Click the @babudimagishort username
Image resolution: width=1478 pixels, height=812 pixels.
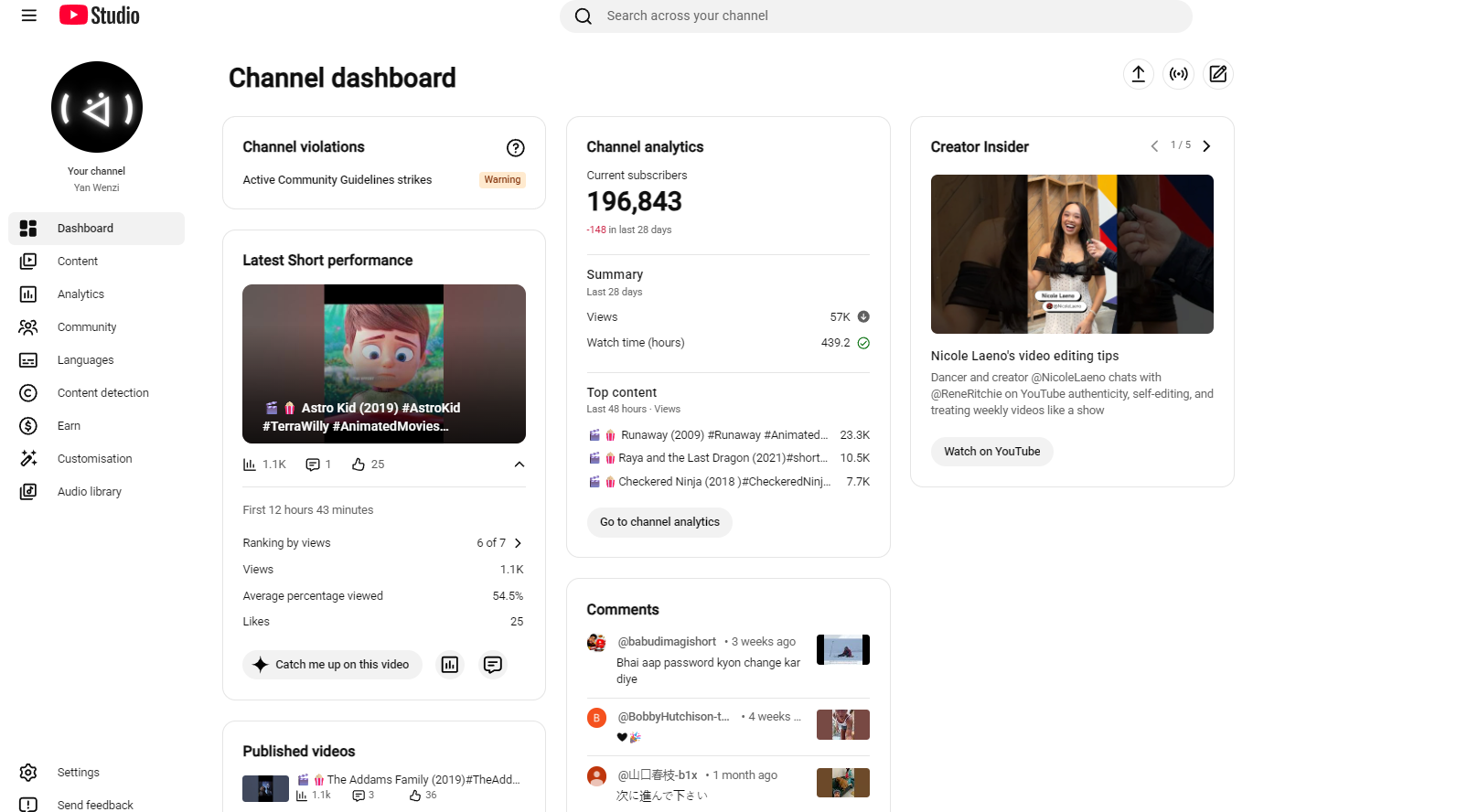click(x=667, y=642)
